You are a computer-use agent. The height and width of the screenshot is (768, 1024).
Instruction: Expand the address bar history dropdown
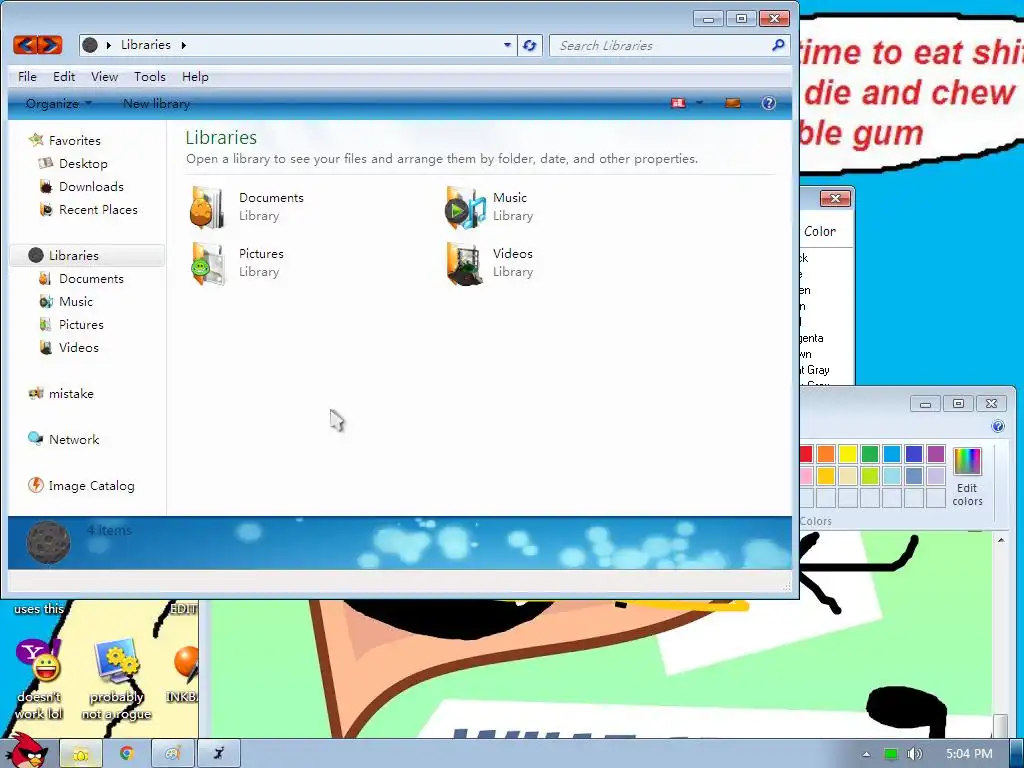[507, 45]
